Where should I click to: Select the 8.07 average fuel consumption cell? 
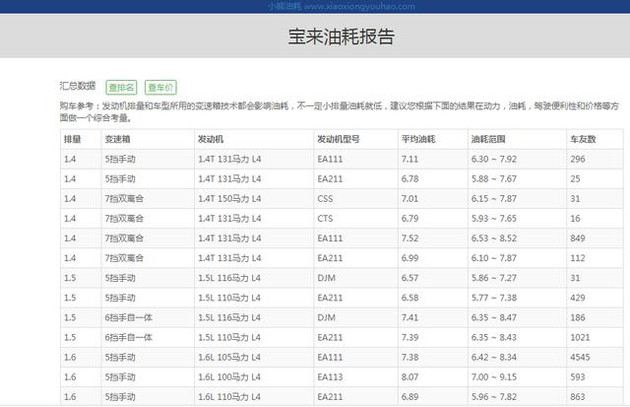tap(410, 377)
